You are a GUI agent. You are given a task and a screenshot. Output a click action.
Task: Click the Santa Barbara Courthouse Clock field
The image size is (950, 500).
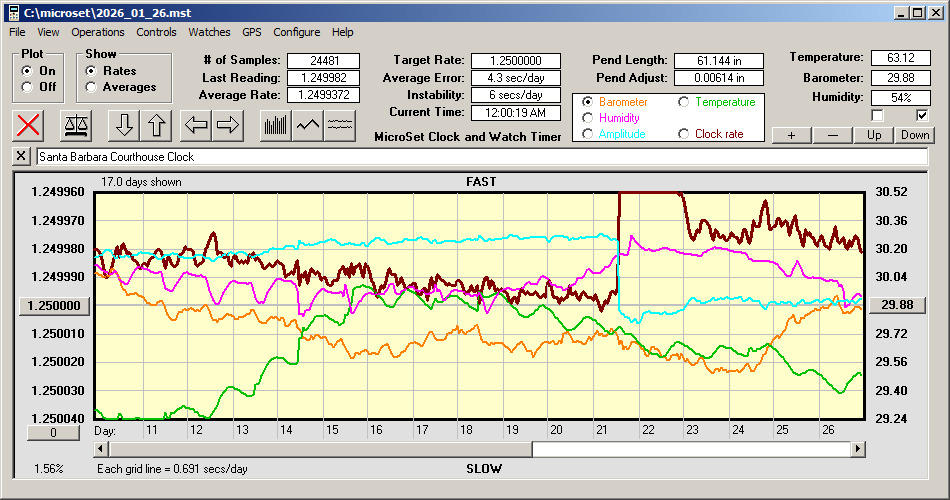[480, 157]
